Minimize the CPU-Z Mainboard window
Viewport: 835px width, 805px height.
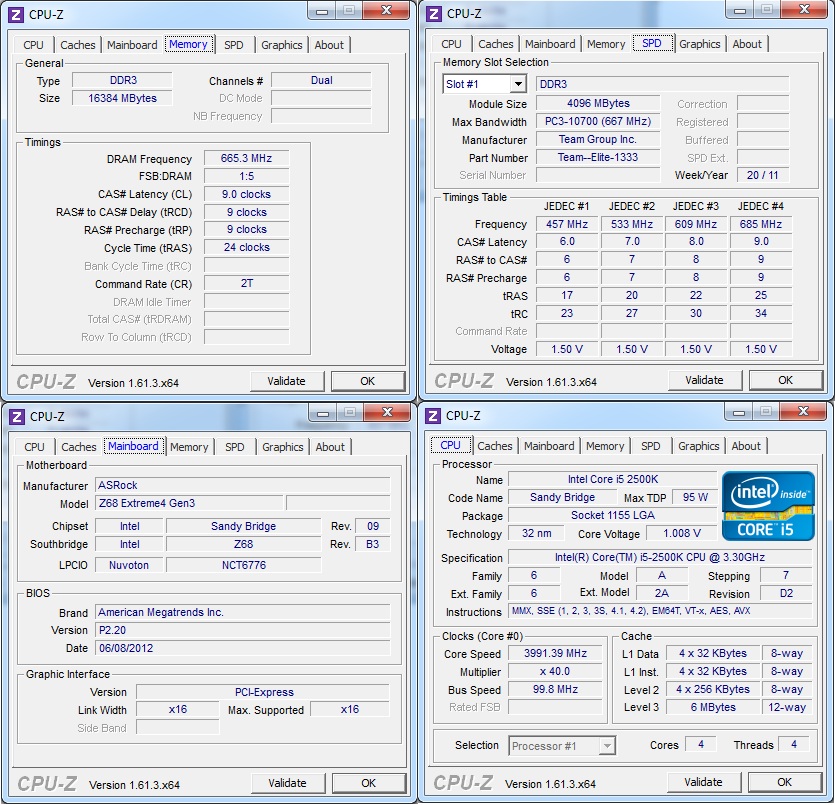323,413
